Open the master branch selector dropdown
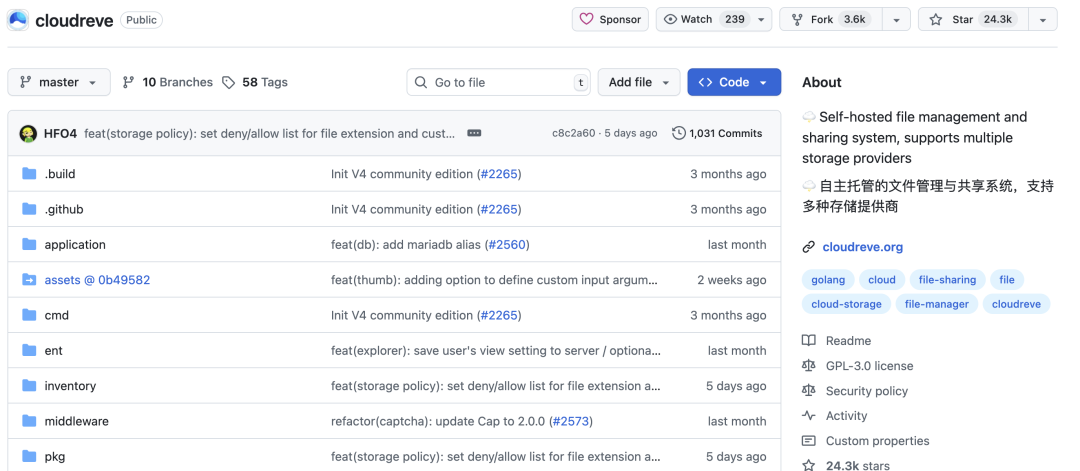Screen dimensions: 1080x471 pyautogui.click(x=59, y=82)
